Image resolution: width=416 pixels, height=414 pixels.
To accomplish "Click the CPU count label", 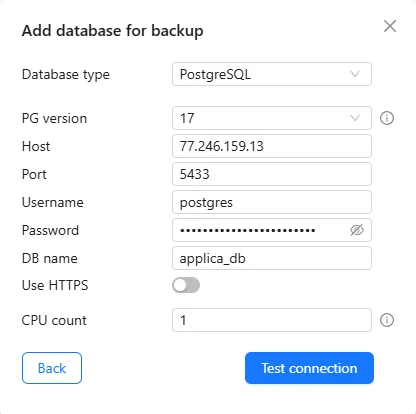I will [x=54, y=320].
